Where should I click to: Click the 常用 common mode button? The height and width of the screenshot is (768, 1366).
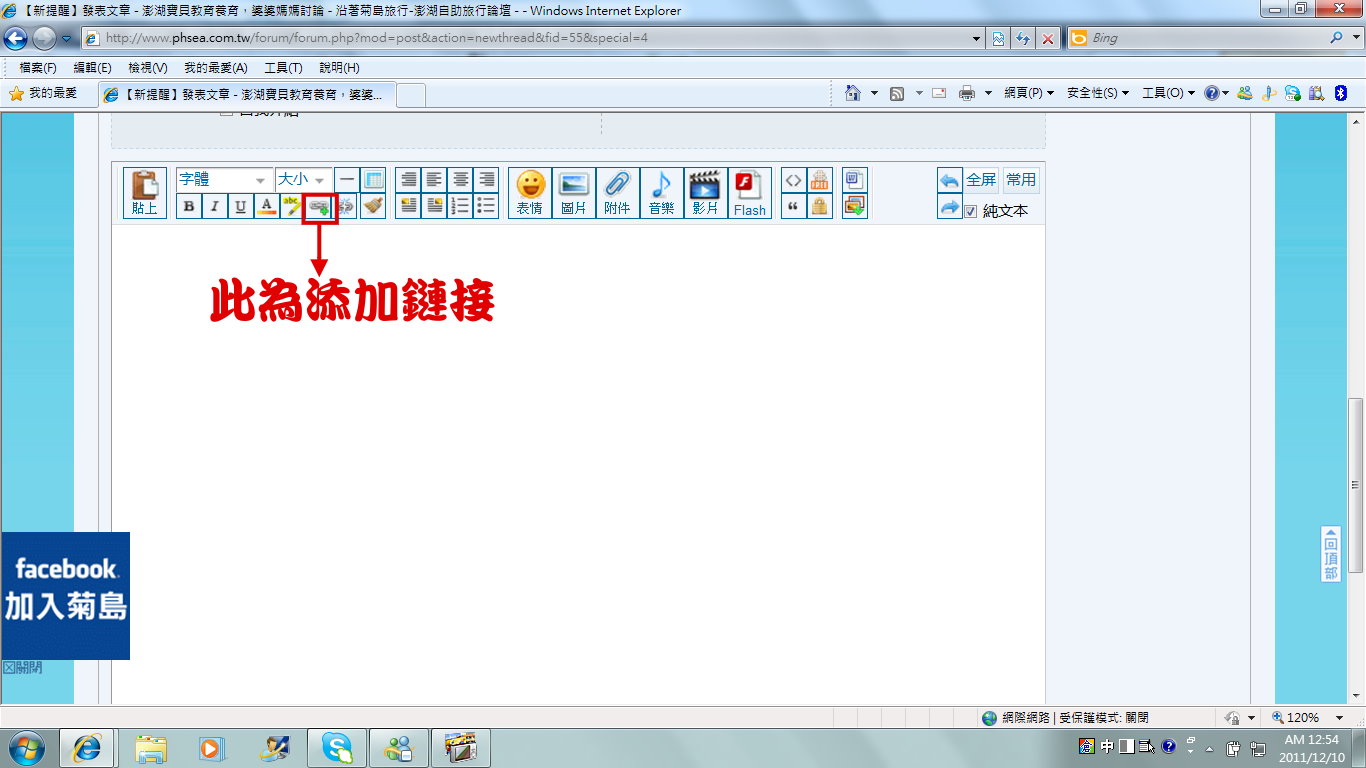pyautogui.click(x=1021, y=180)
